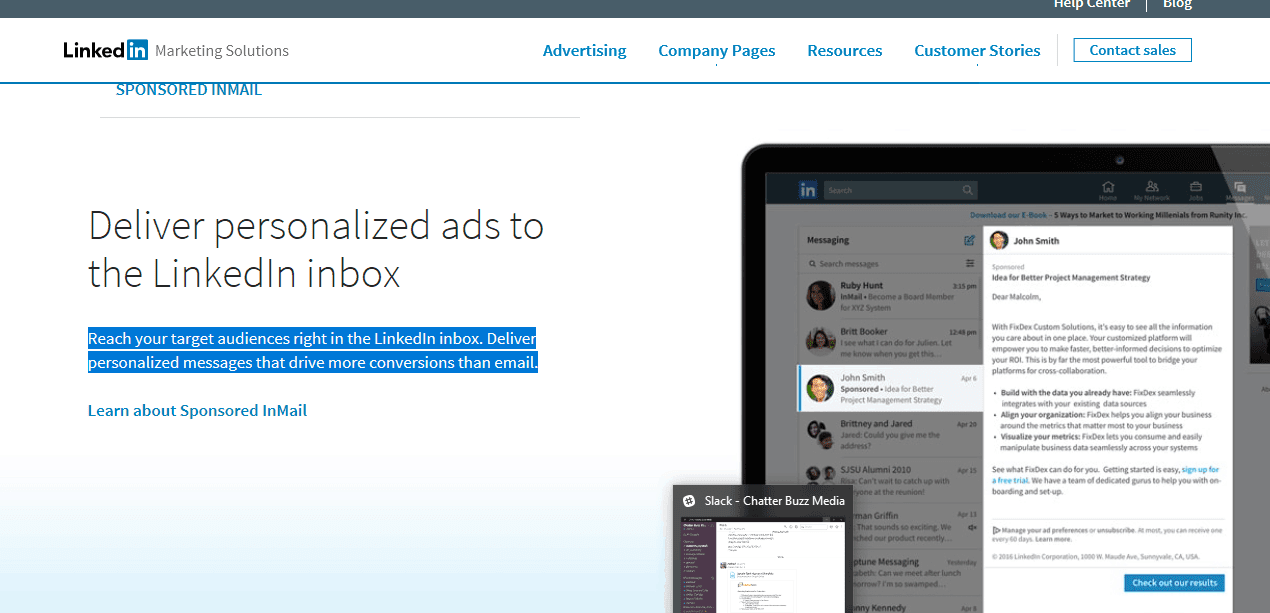Click Ruby Hunt's avatar picture
1270x613 pixels.
click(x=821, y=295)
